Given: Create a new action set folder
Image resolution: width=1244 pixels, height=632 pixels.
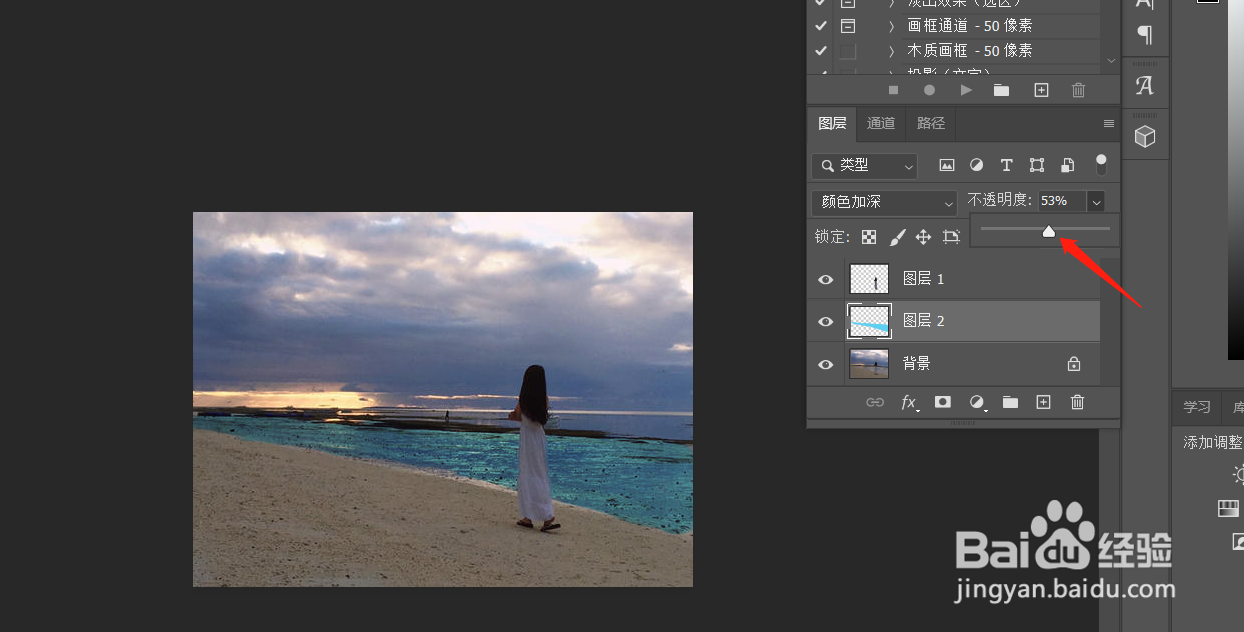Looking at the screenshot, I should [1001, 90].
